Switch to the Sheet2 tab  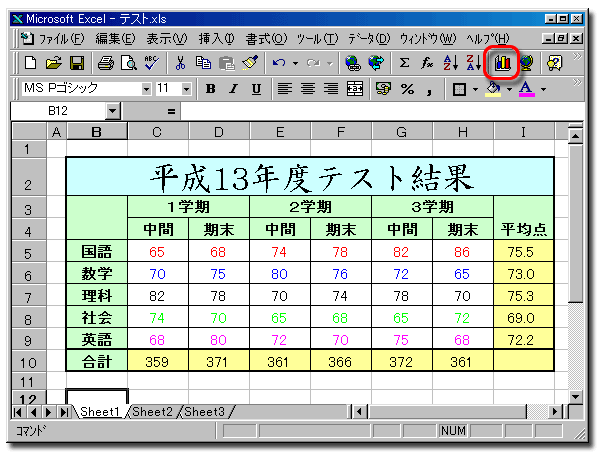[152, 412]
